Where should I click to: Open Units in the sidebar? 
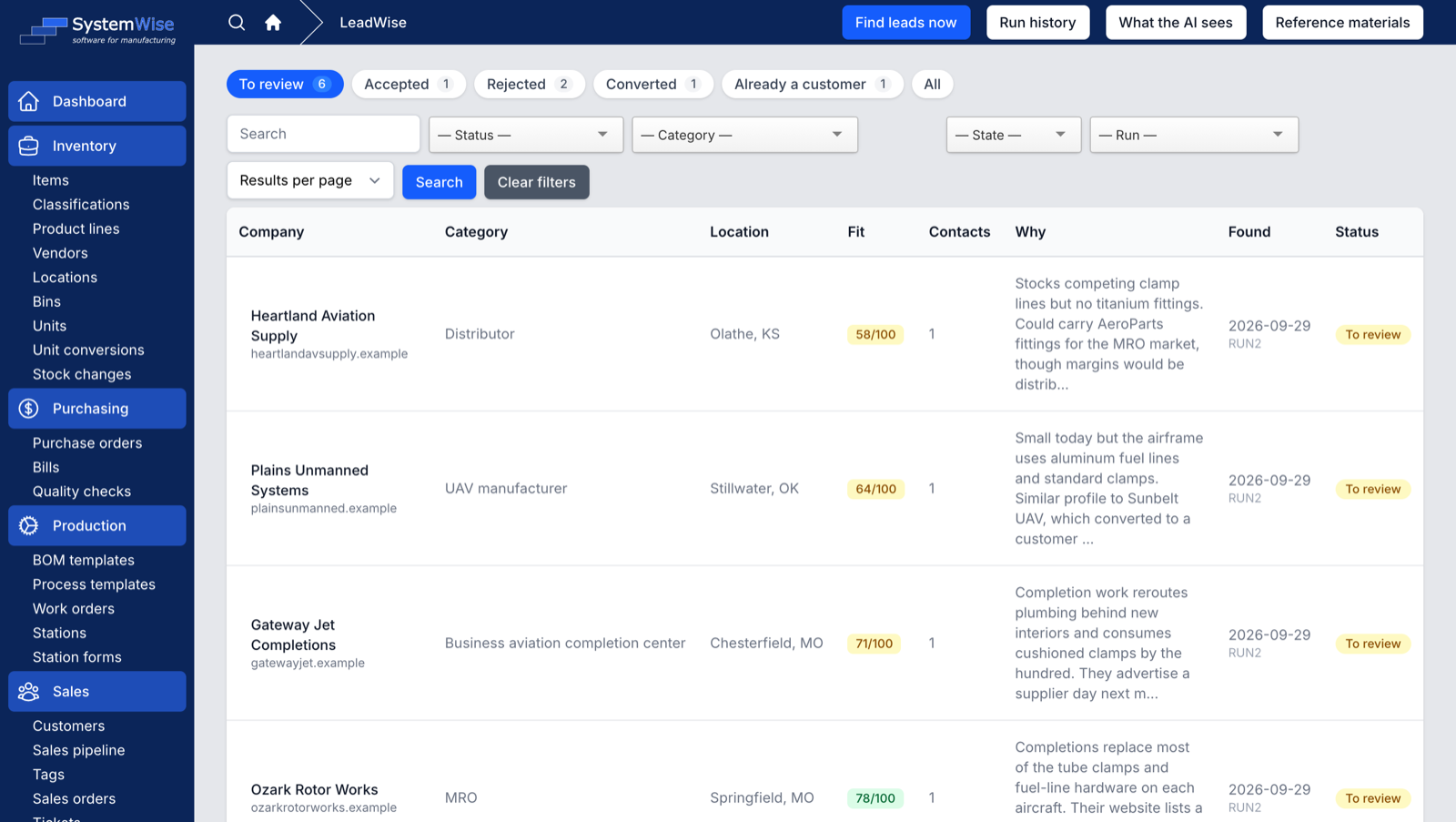point(49,326)
